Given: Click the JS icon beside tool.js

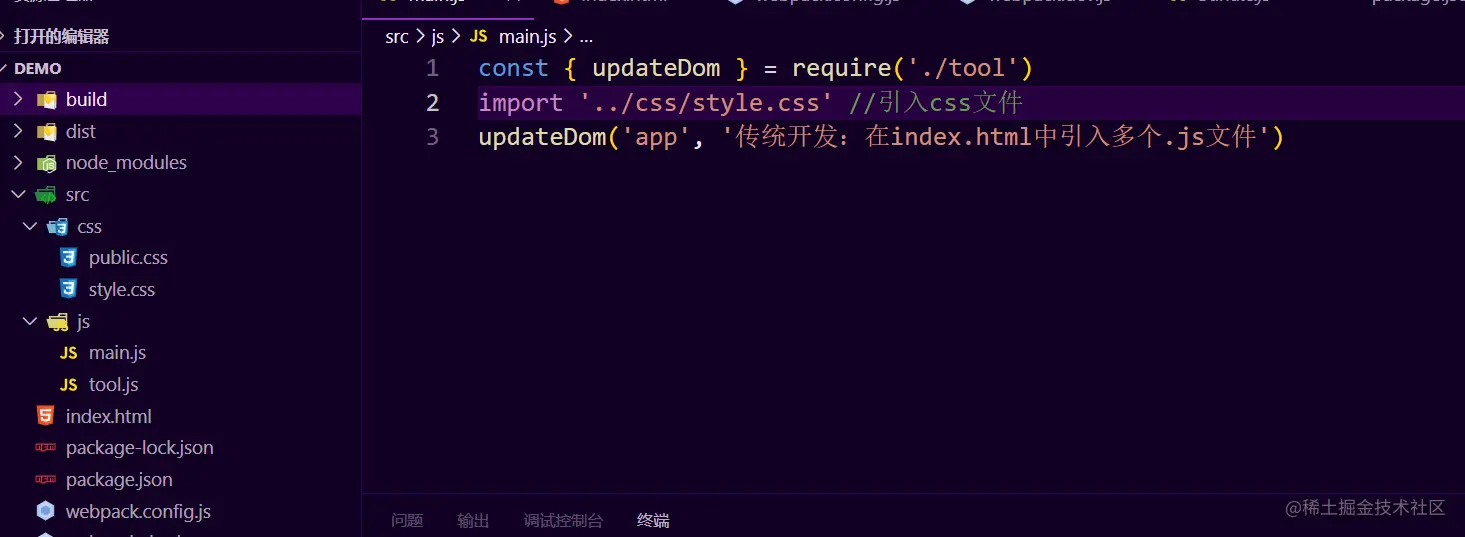Looking at the screenshot, I should tap(68, 385).
